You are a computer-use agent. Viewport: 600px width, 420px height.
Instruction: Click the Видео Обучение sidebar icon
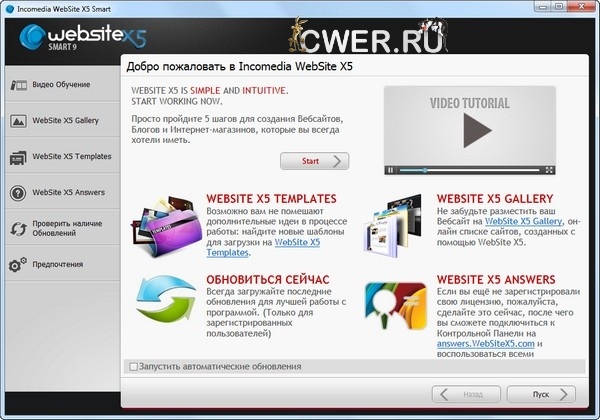[18, 85]
